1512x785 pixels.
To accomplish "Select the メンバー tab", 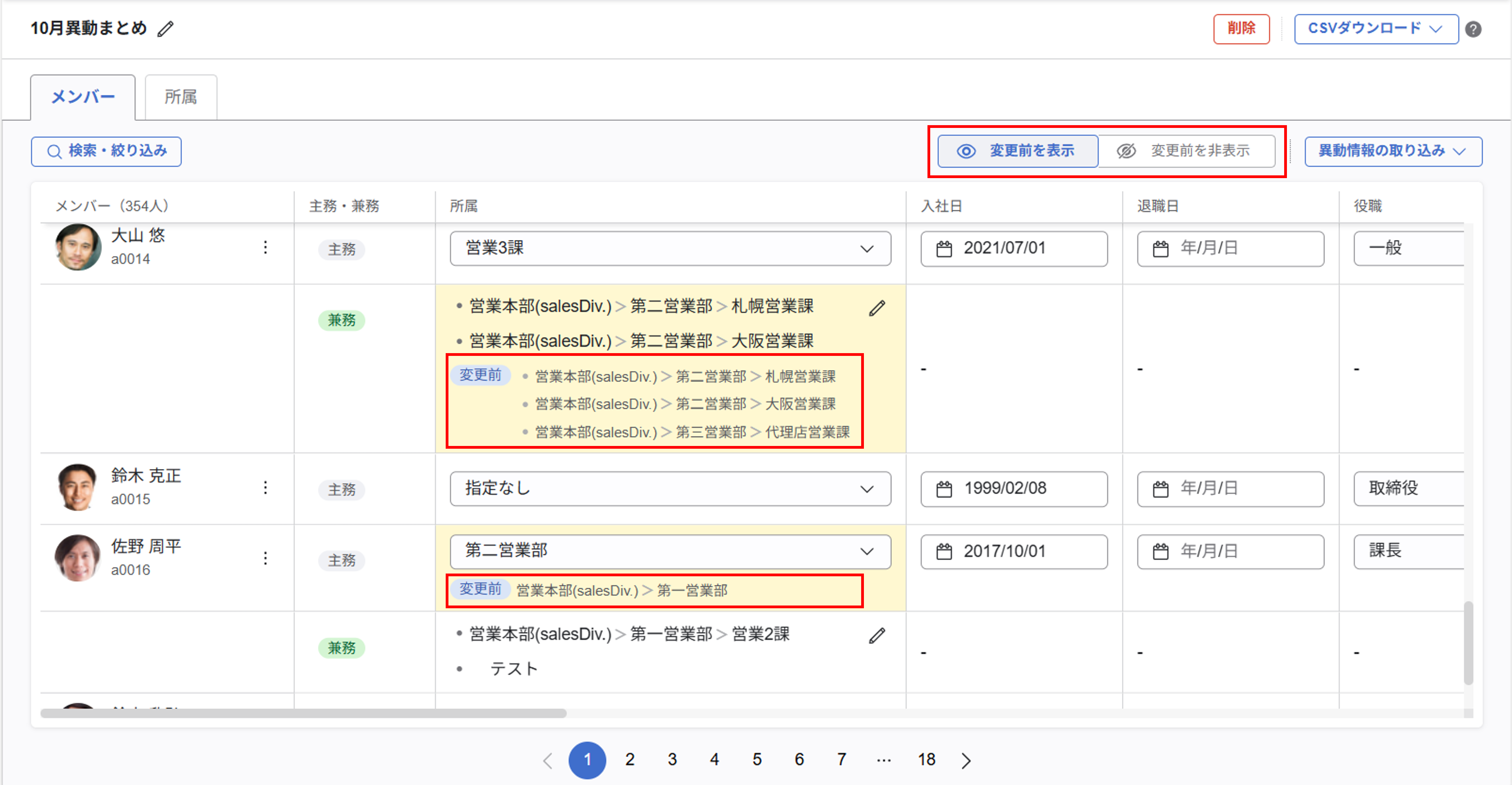I will (x=83, y=97).
